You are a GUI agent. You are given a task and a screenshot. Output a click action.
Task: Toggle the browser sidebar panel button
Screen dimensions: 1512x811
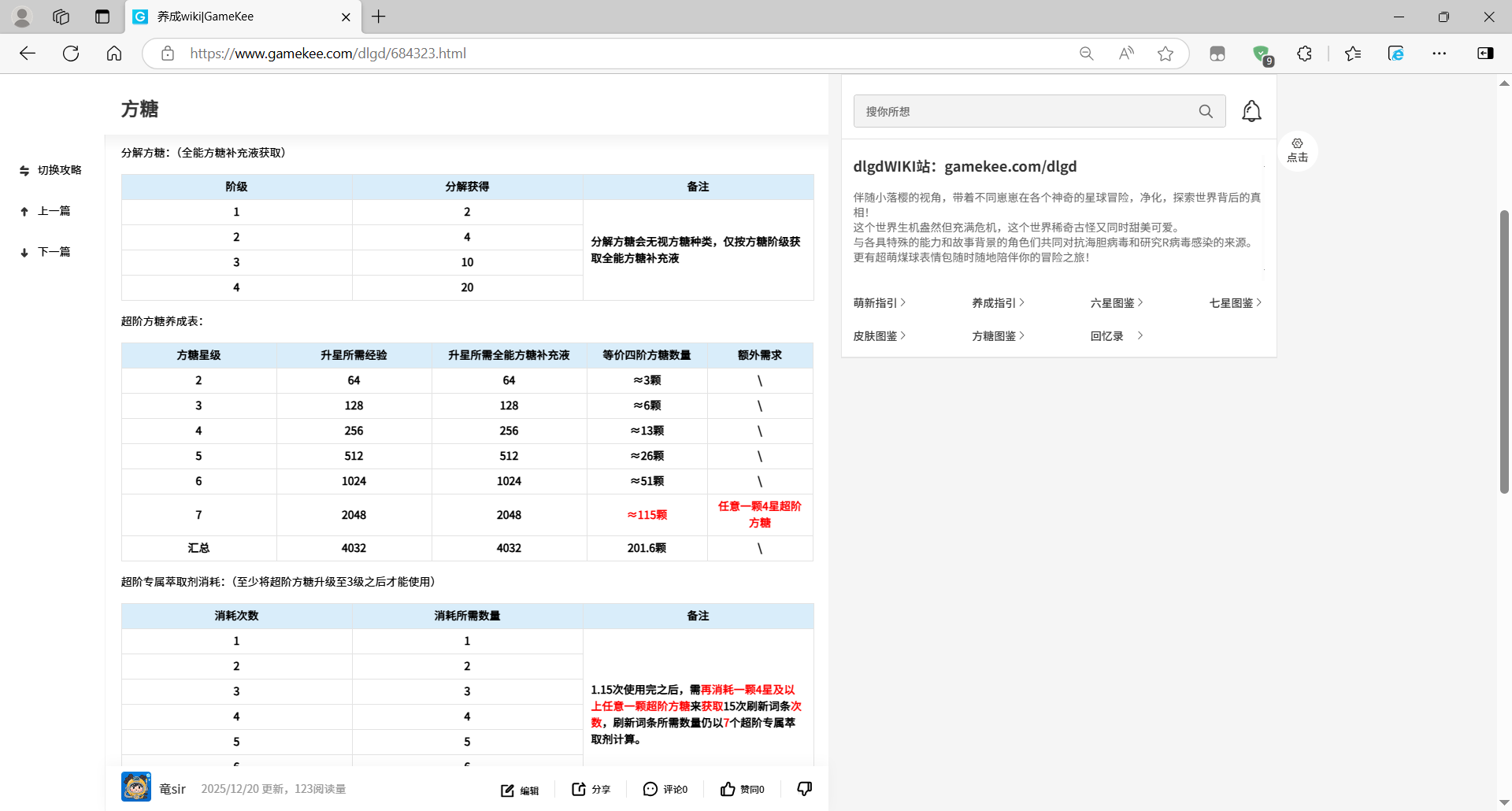1485,54
